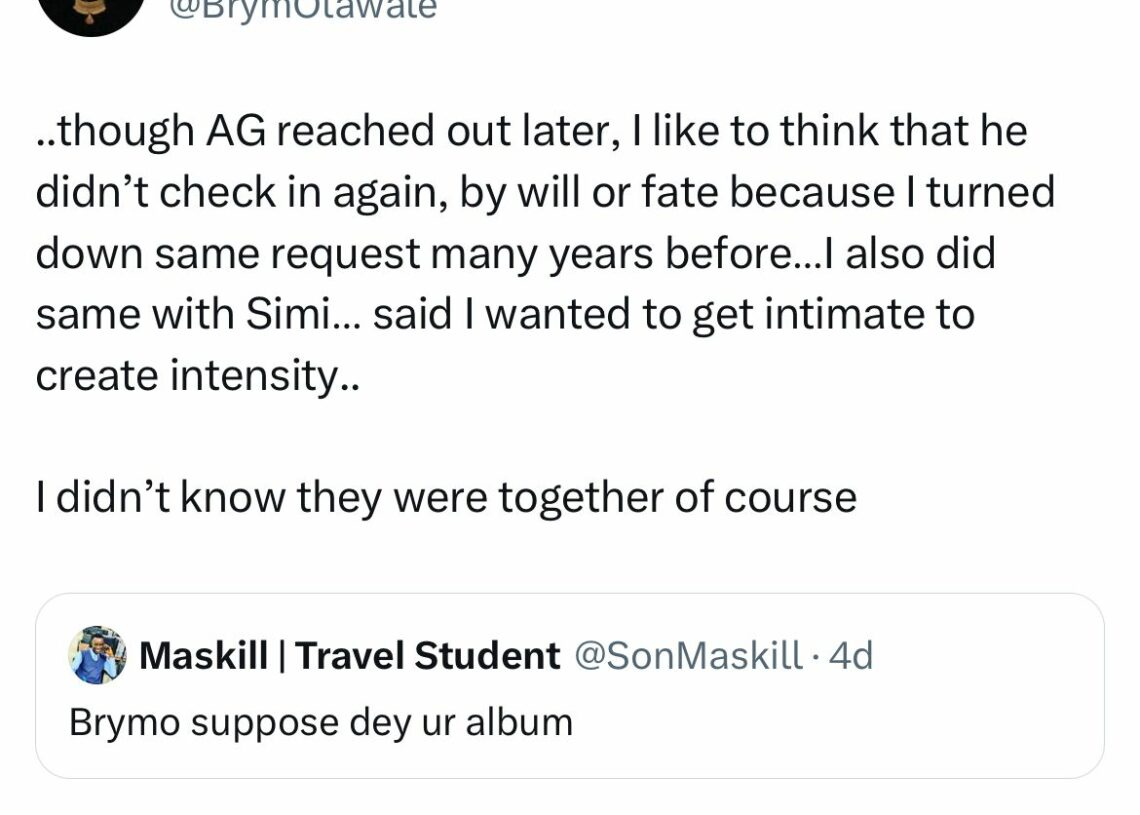Click the line beginning 'down same request'

click(515, 254)
